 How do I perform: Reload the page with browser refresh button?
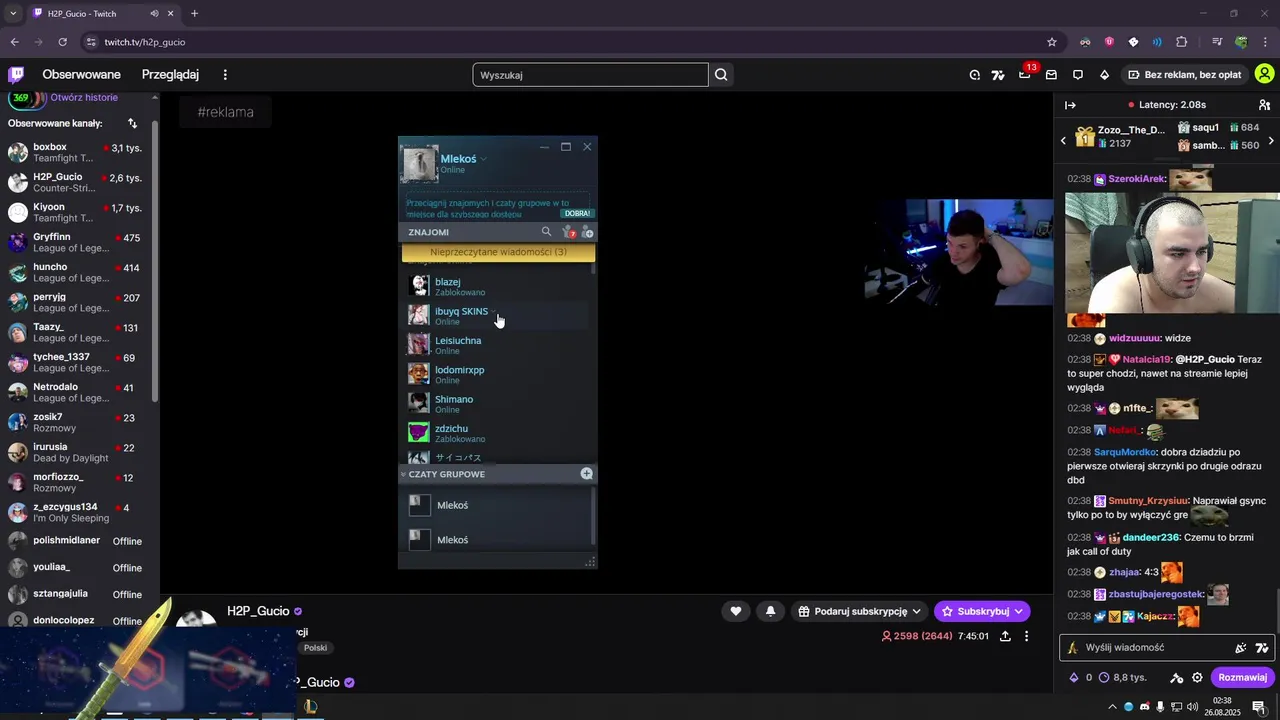tap(62, 42)
